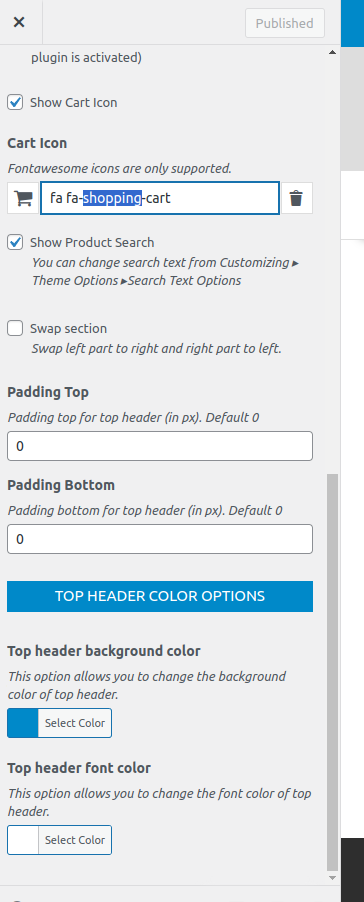
Task: Open Select Color for top header font
Action: point(75,840)
